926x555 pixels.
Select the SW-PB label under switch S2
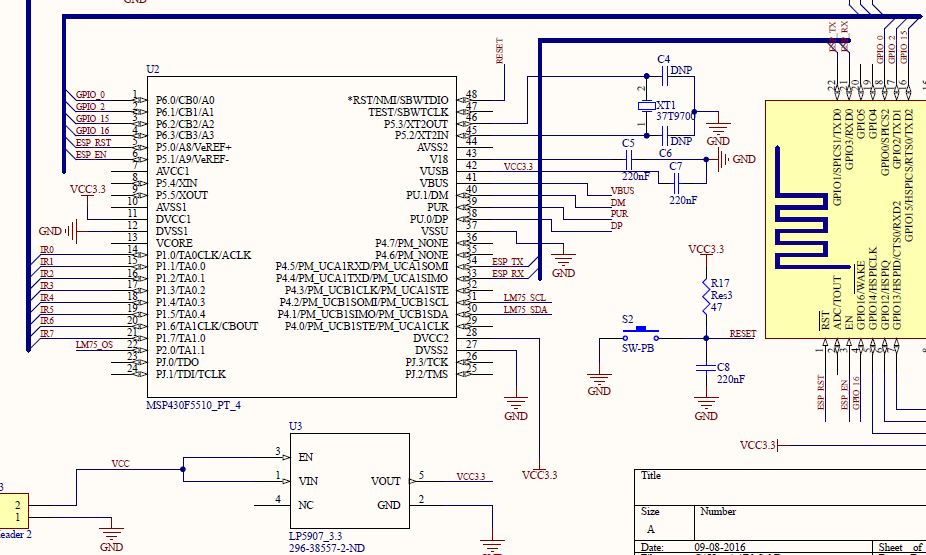coord(638,348)
